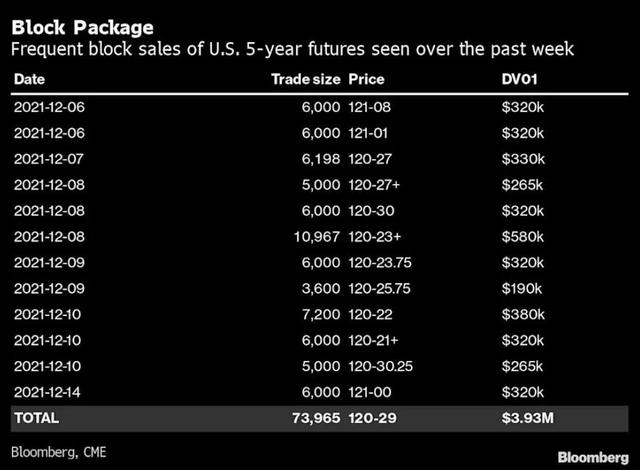Click the "Block Package" chart title
Image resolution: width=640 pixels, height=470 pixels.
[x=83, y=24]
